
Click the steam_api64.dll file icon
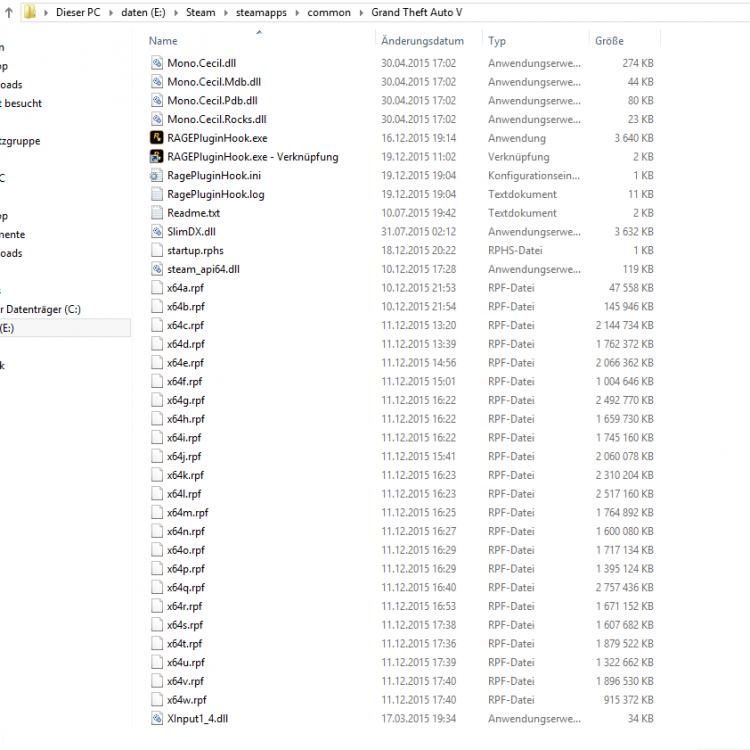[157, 269]
